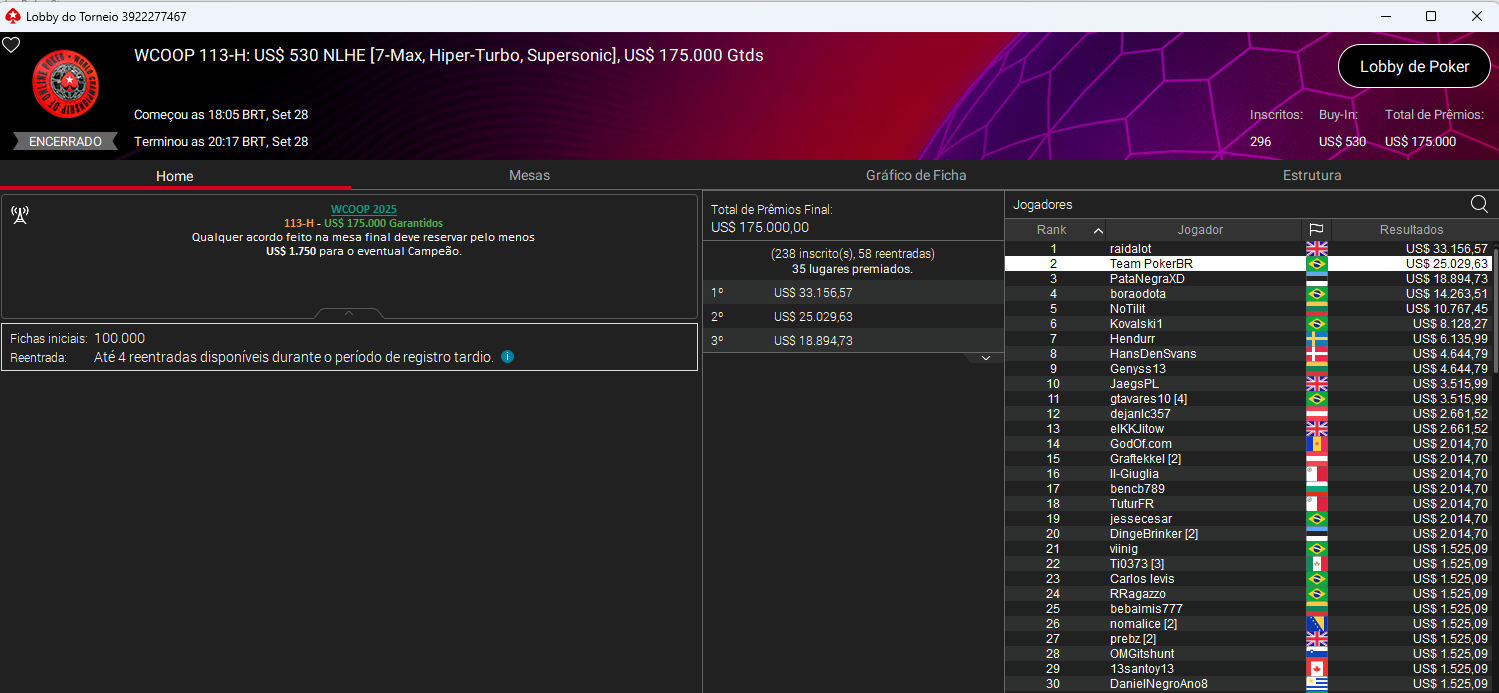
Task: Click the UK flag beside raidalot
Action: point(1316,249)
